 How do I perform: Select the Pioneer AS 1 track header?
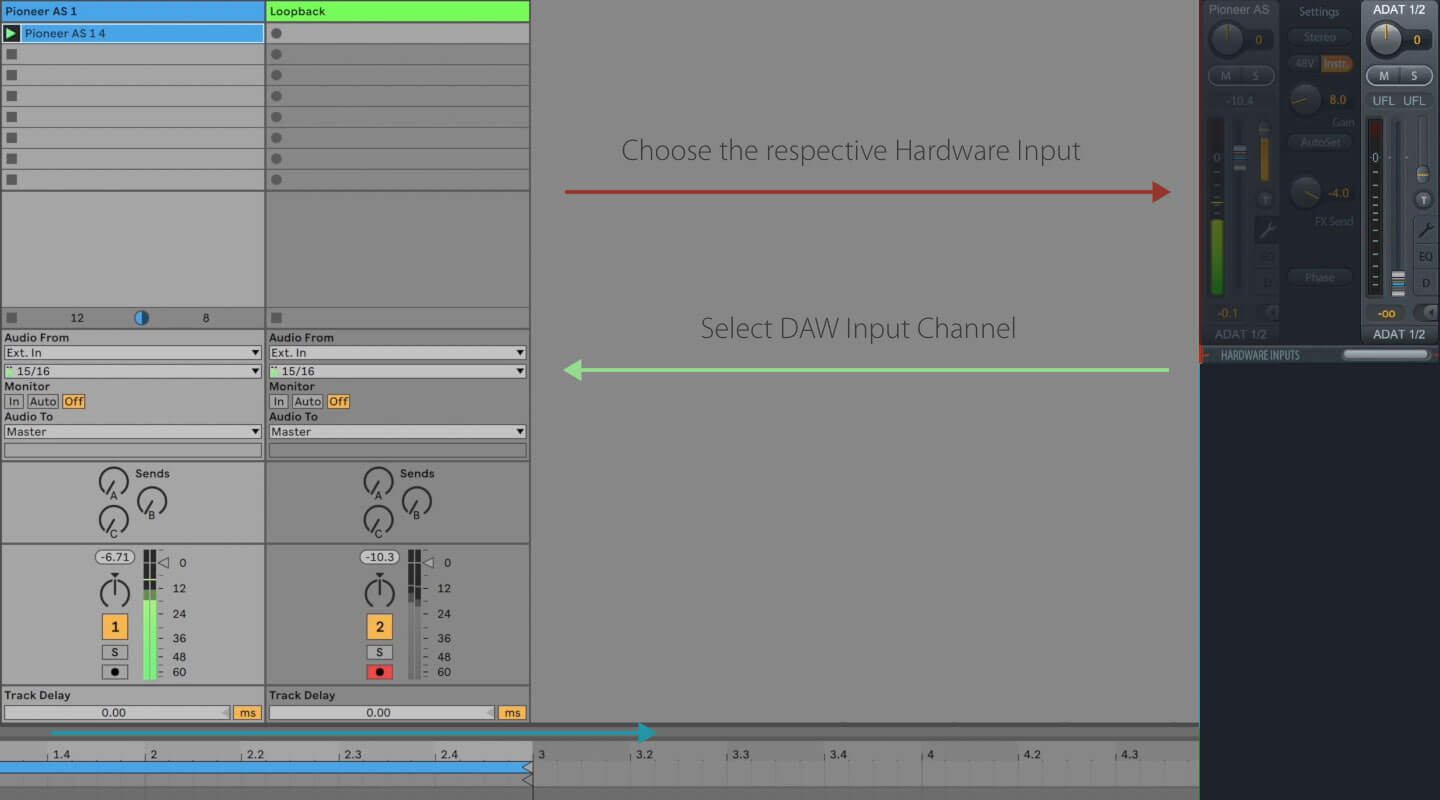[133, 11]
